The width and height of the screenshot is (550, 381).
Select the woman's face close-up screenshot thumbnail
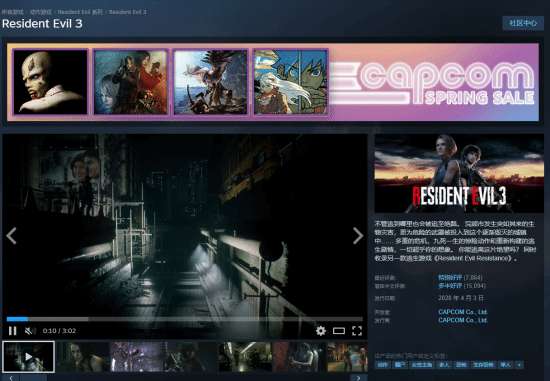83,357
